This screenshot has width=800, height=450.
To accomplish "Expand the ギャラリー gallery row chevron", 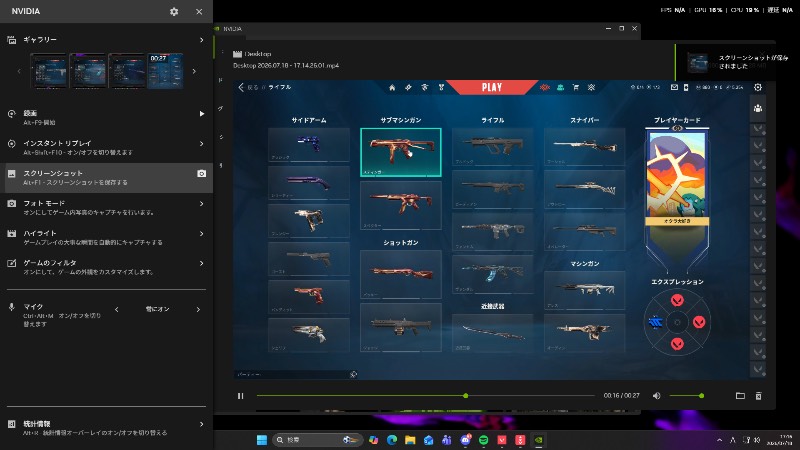I will click(202, 40).
